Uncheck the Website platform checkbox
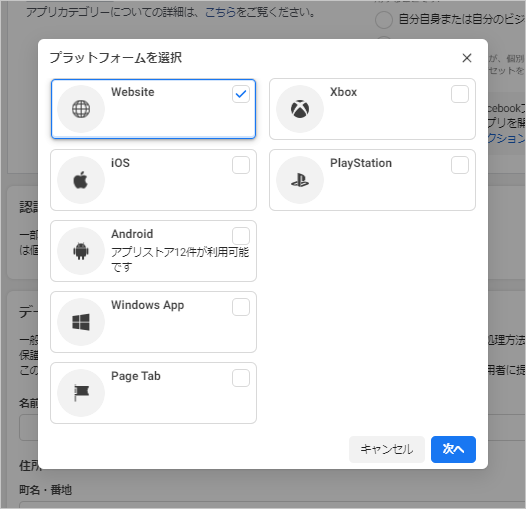 click(241, 94)
